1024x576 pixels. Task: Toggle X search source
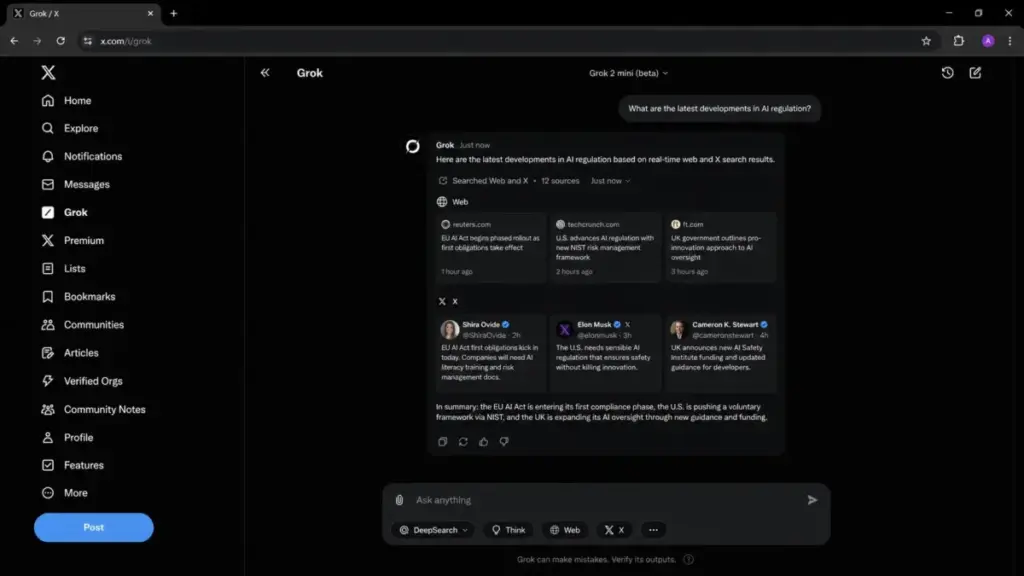614,530
